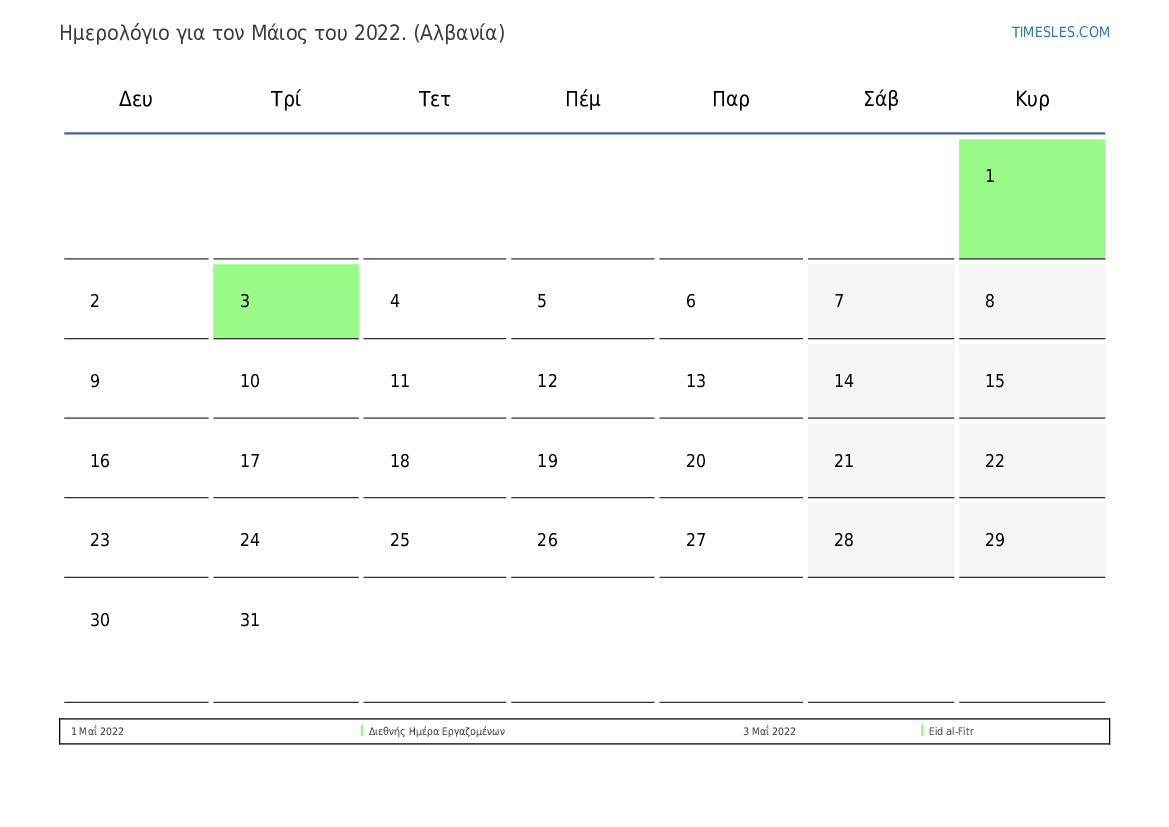The width and height of the screenshot is (1169, 827).
Task: Select Saturday May 7 cell
Action: (880, 301)
